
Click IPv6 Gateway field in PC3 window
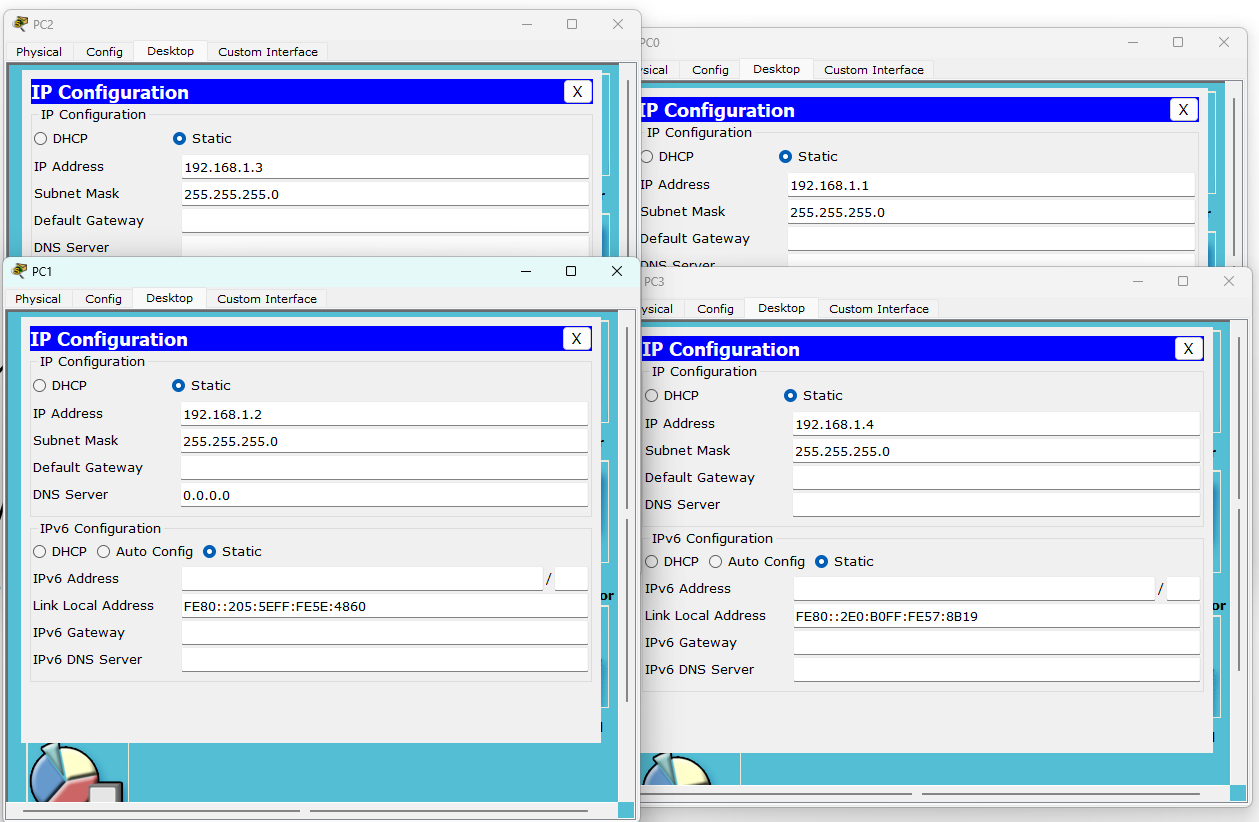tap(996, 643)
